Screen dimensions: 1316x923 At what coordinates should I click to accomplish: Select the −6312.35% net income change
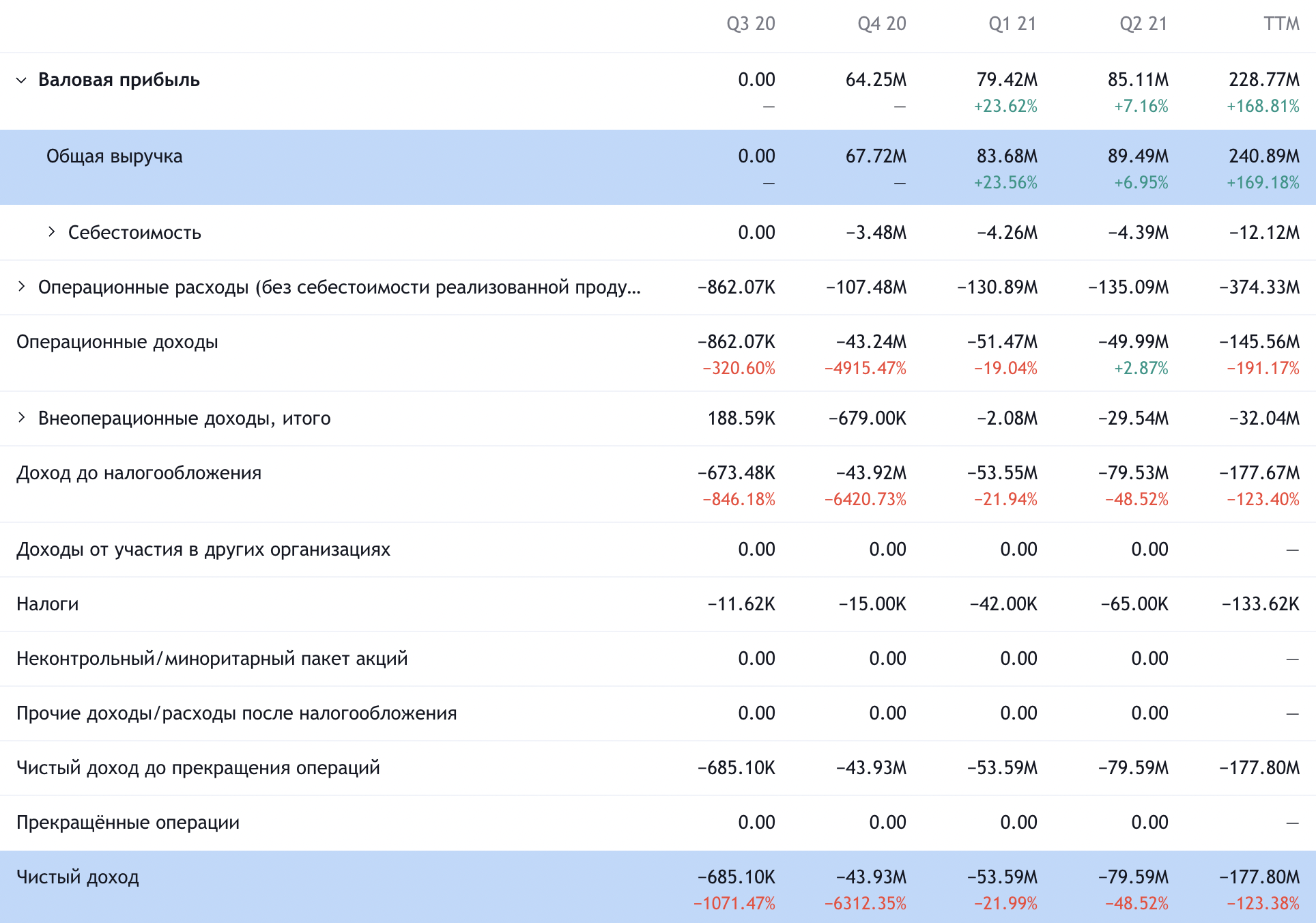(x=866, y=904)
